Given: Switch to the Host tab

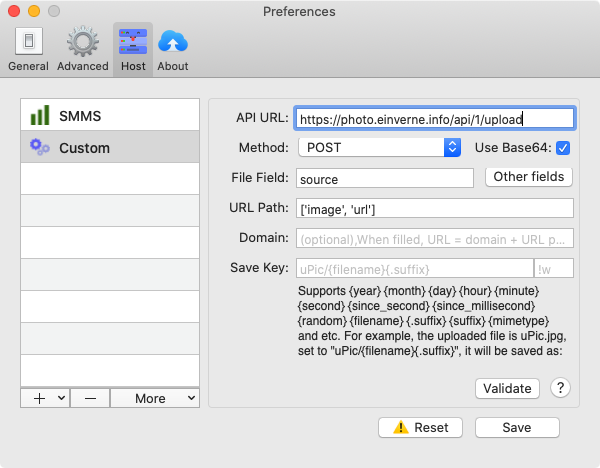Looking at the screenshot, I should [x=133, y=49].
